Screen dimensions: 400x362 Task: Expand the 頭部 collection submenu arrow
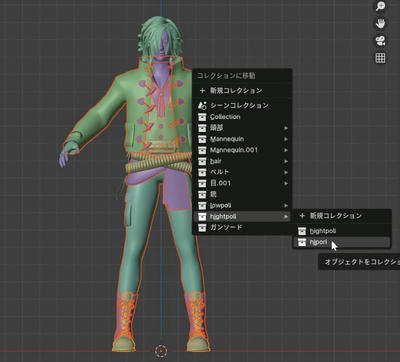point(286,128)
